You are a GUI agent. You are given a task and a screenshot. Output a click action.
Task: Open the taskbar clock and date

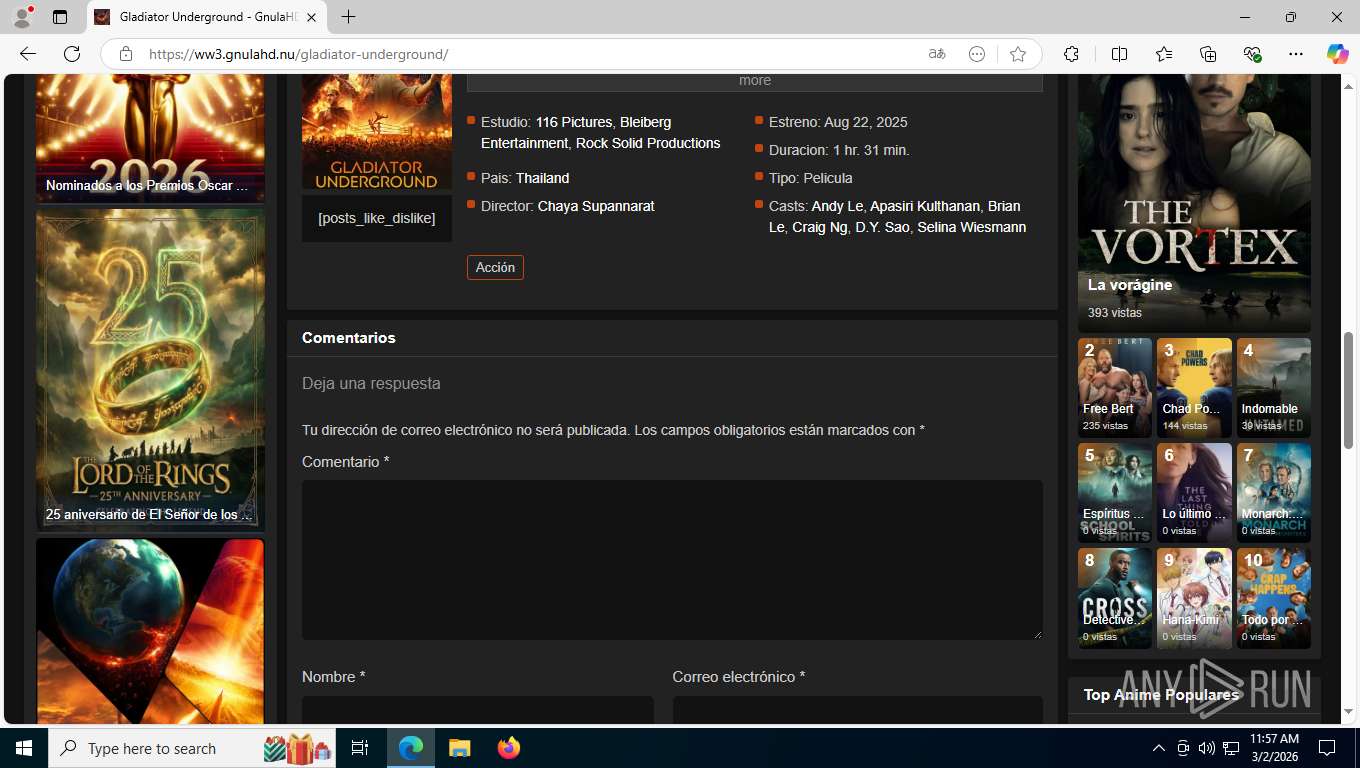1274,748
